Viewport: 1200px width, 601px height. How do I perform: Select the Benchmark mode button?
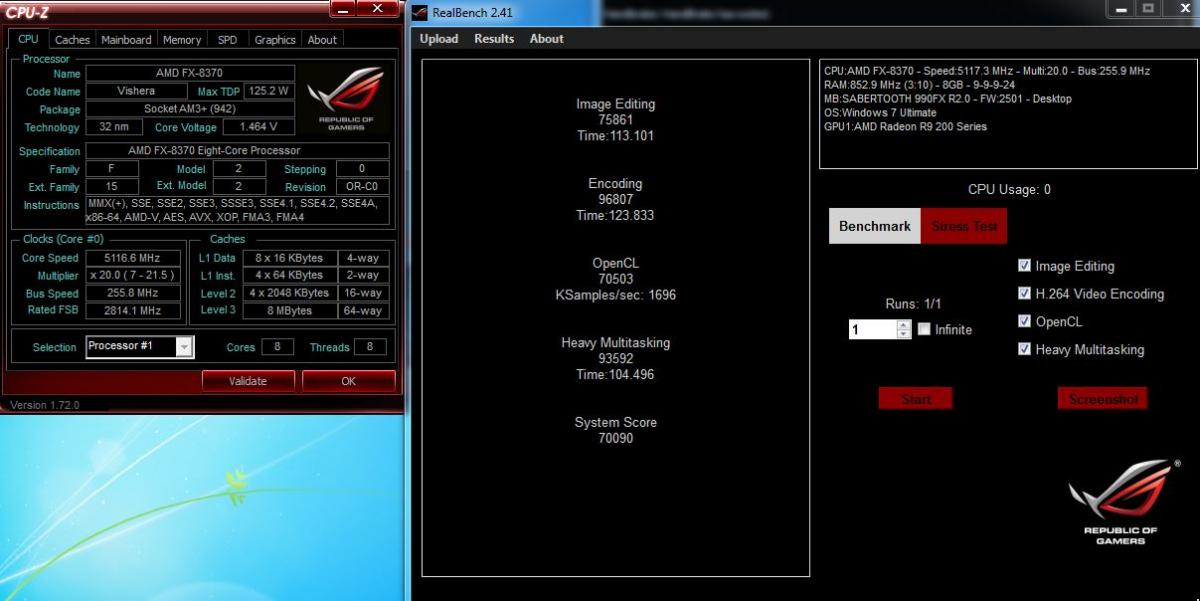875,226
